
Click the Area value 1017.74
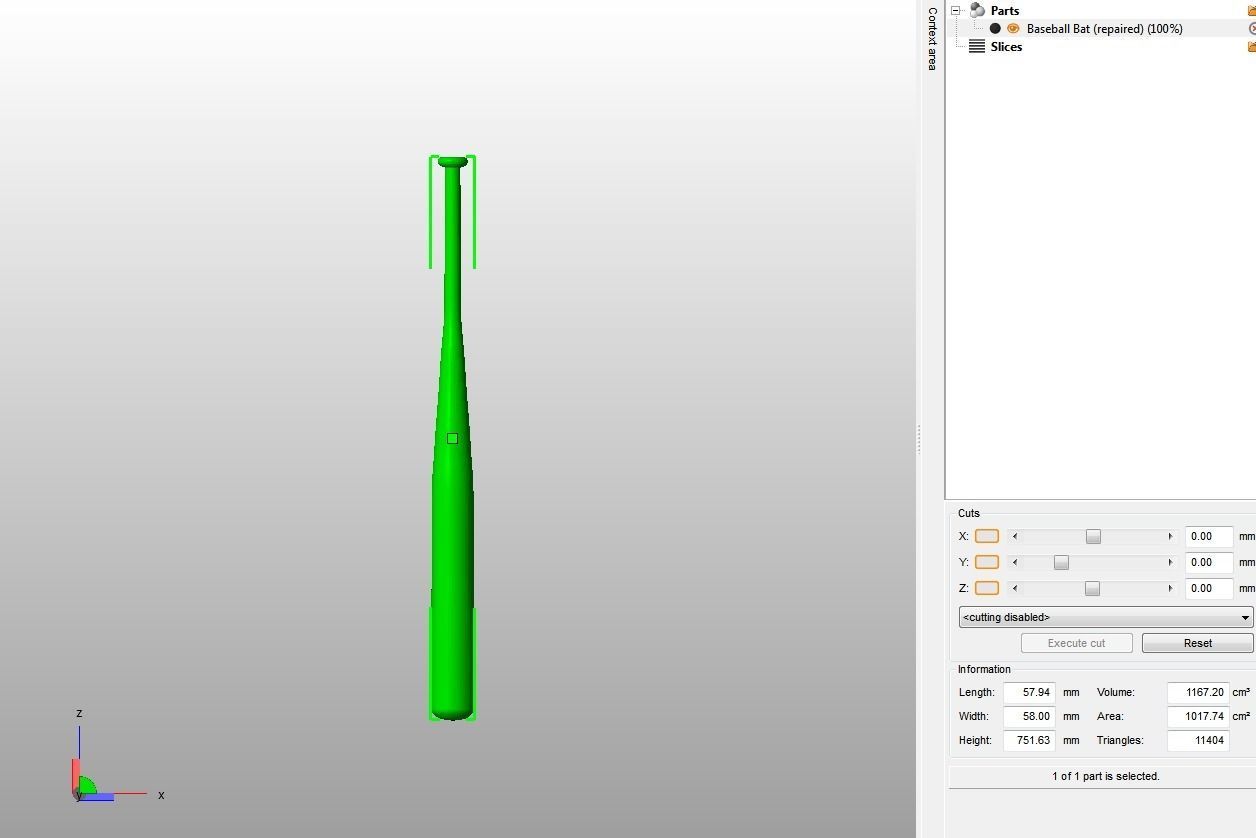[x=1198, y=716]
